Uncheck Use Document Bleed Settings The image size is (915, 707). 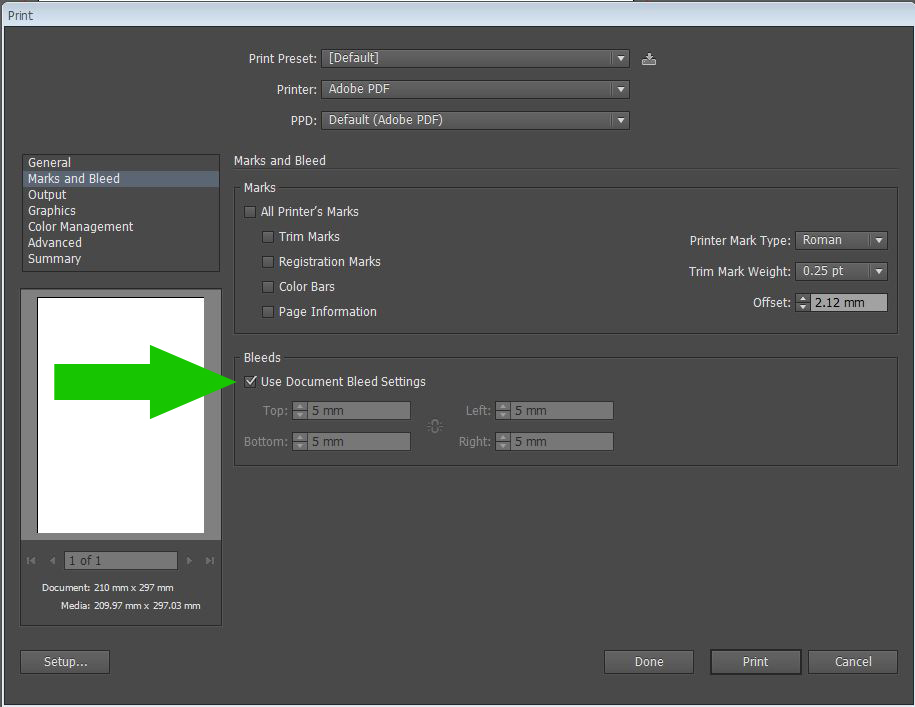pyautogui.click(x=250, y=382)
